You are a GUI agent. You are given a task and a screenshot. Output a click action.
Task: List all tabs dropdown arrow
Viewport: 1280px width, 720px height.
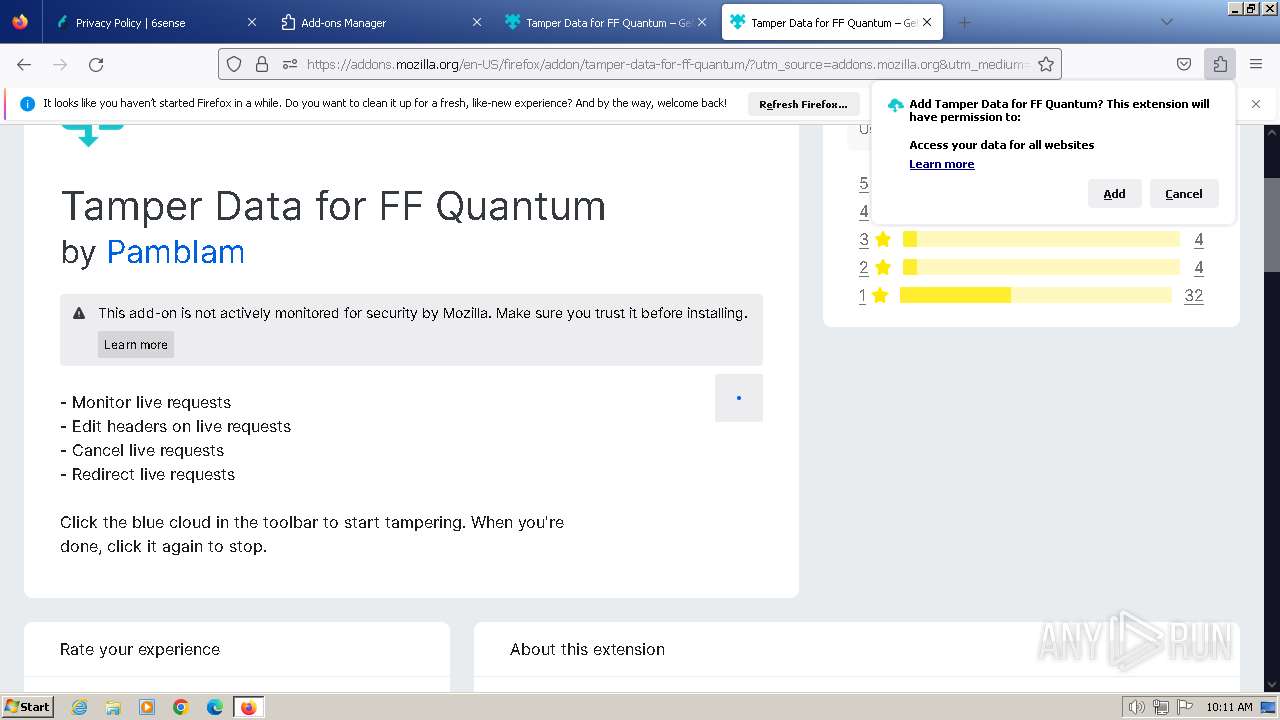click(x=1166, y=22)
